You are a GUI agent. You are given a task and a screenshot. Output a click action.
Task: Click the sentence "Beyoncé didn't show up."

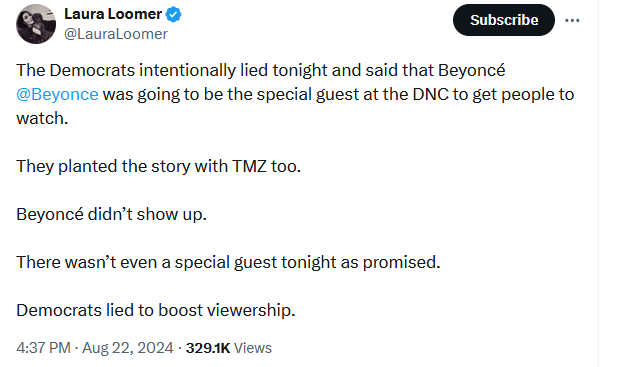point(111,214)
